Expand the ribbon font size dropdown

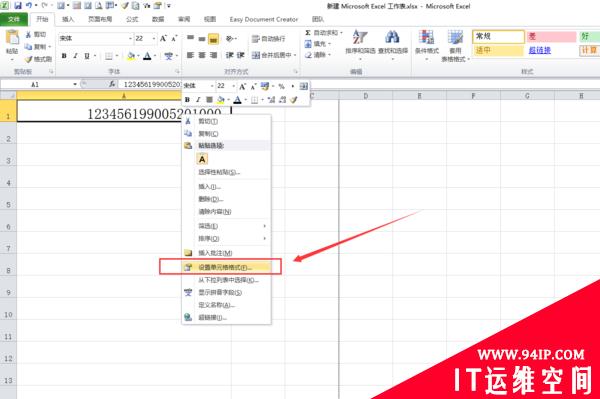[x=154, y=38]
